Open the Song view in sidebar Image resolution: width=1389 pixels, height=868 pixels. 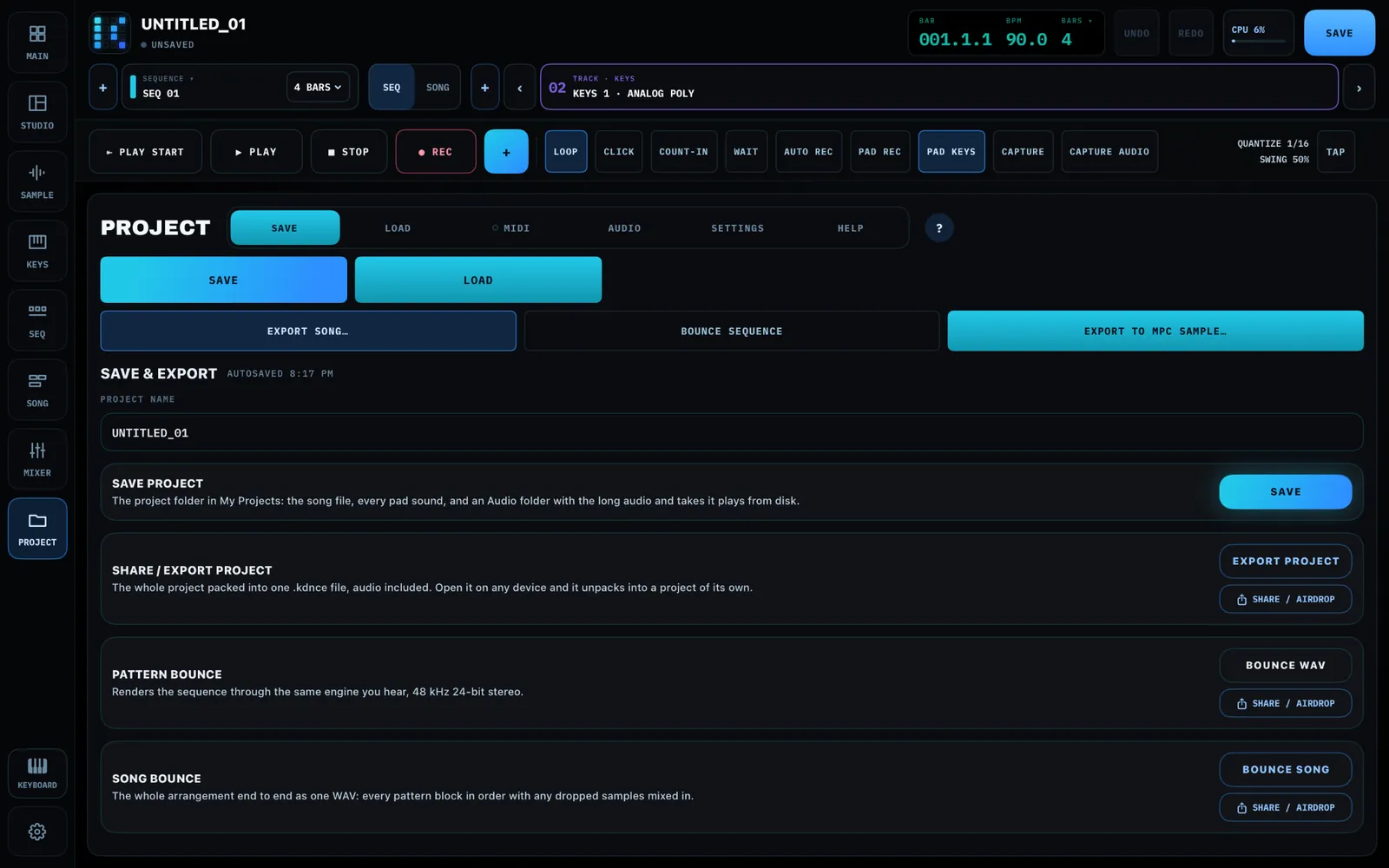pos(37,390)
